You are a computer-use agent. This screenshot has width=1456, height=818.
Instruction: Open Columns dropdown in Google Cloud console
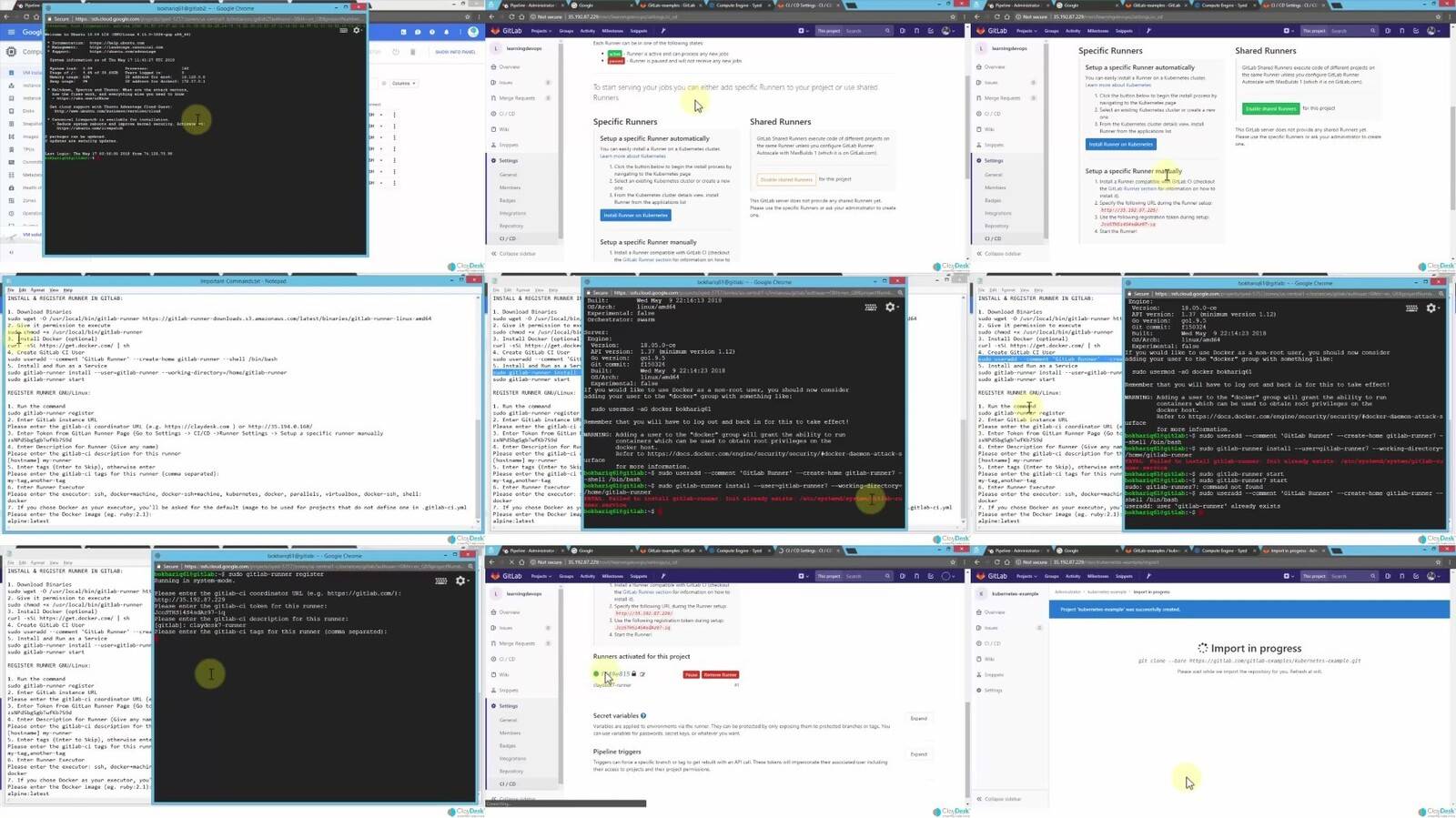(x=403, y=83)
